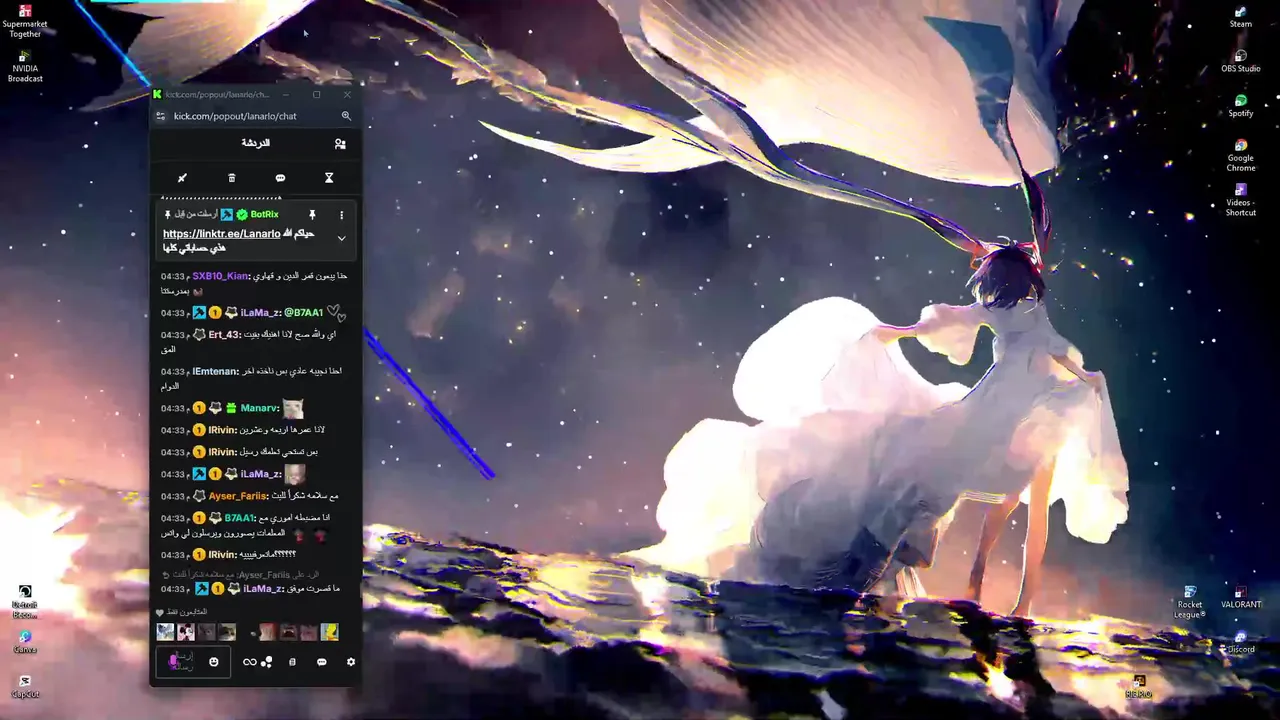Click the @B7AA1 mention in iLaMa_z message
This screenshot has width=1280, height=720.
point(304,313)
